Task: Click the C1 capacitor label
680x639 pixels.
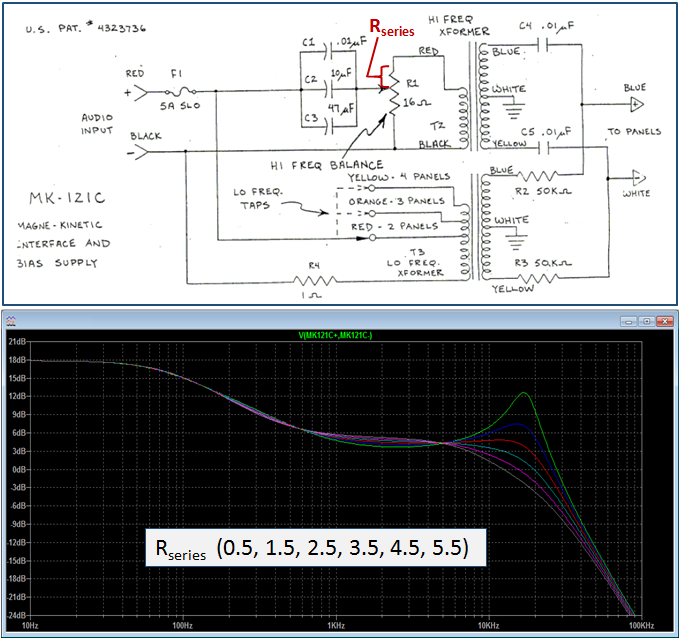Action: coord(308,42)
